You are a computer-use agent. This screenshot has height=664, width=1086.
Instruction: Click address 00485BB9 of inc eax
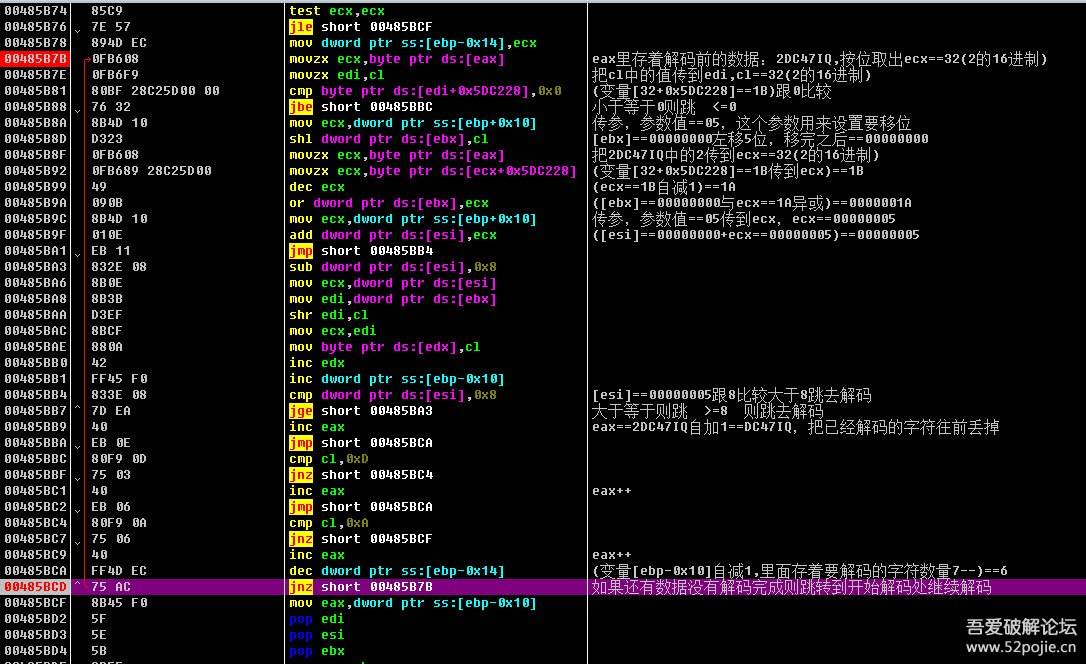pos(35,427)
